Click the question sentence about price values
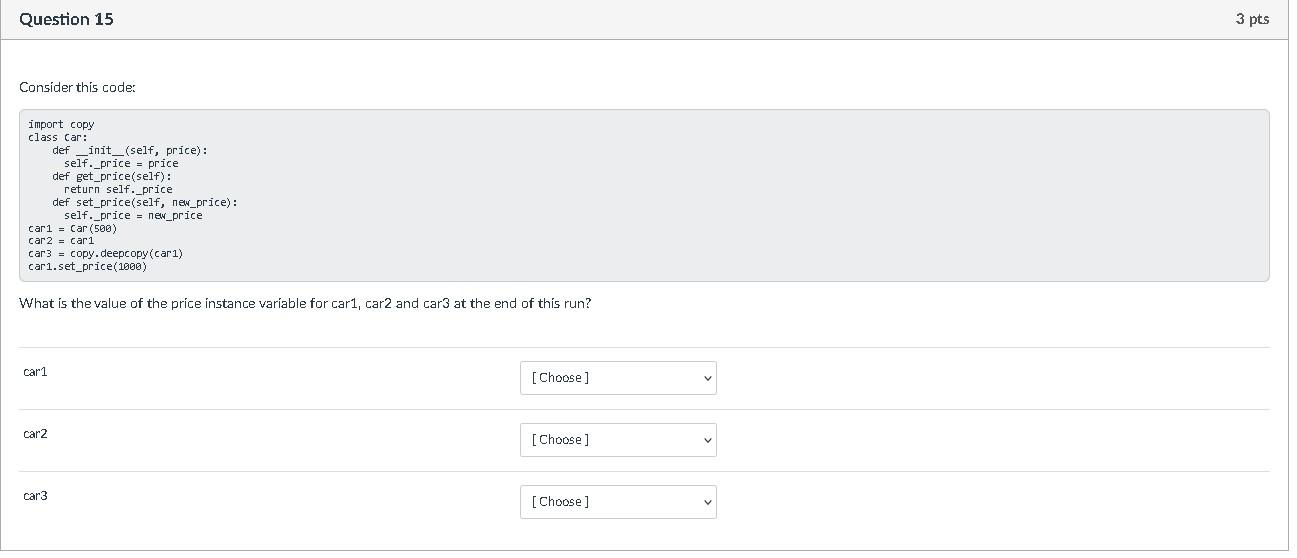1297x558 pixels. (305, 303)
